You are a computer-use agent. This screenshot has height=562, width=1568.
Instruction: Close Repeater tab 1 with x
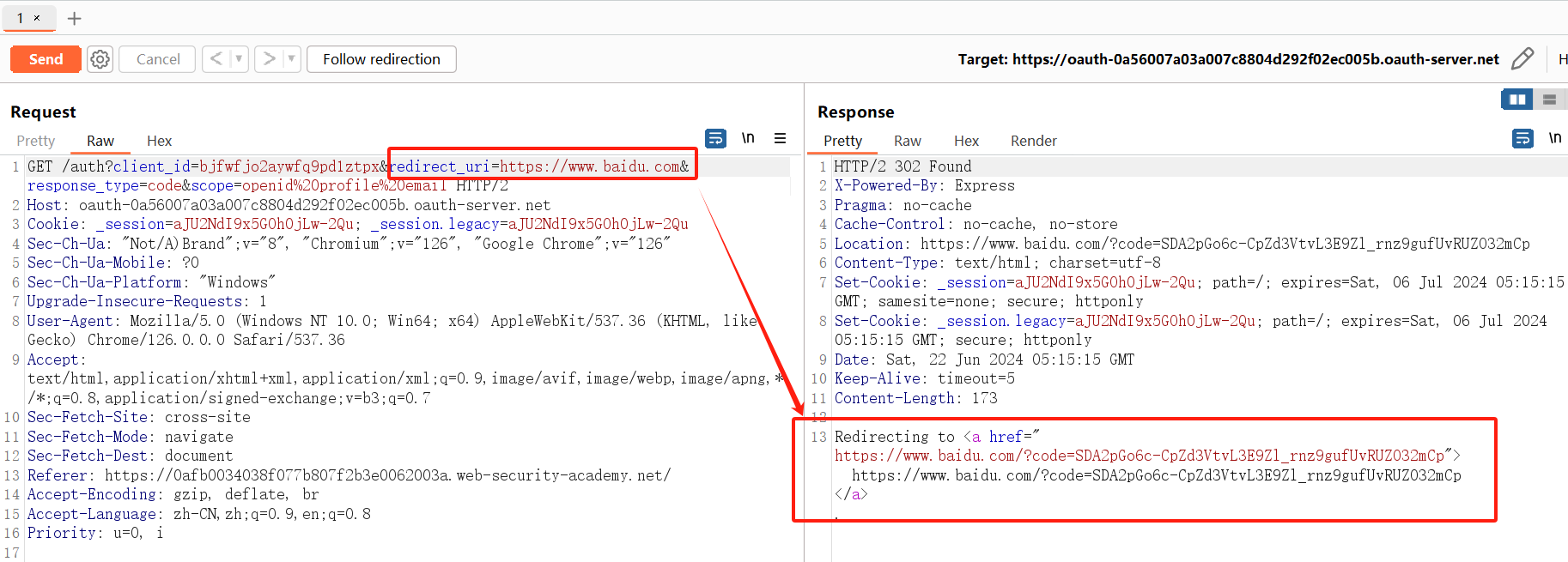click(37, 18)
